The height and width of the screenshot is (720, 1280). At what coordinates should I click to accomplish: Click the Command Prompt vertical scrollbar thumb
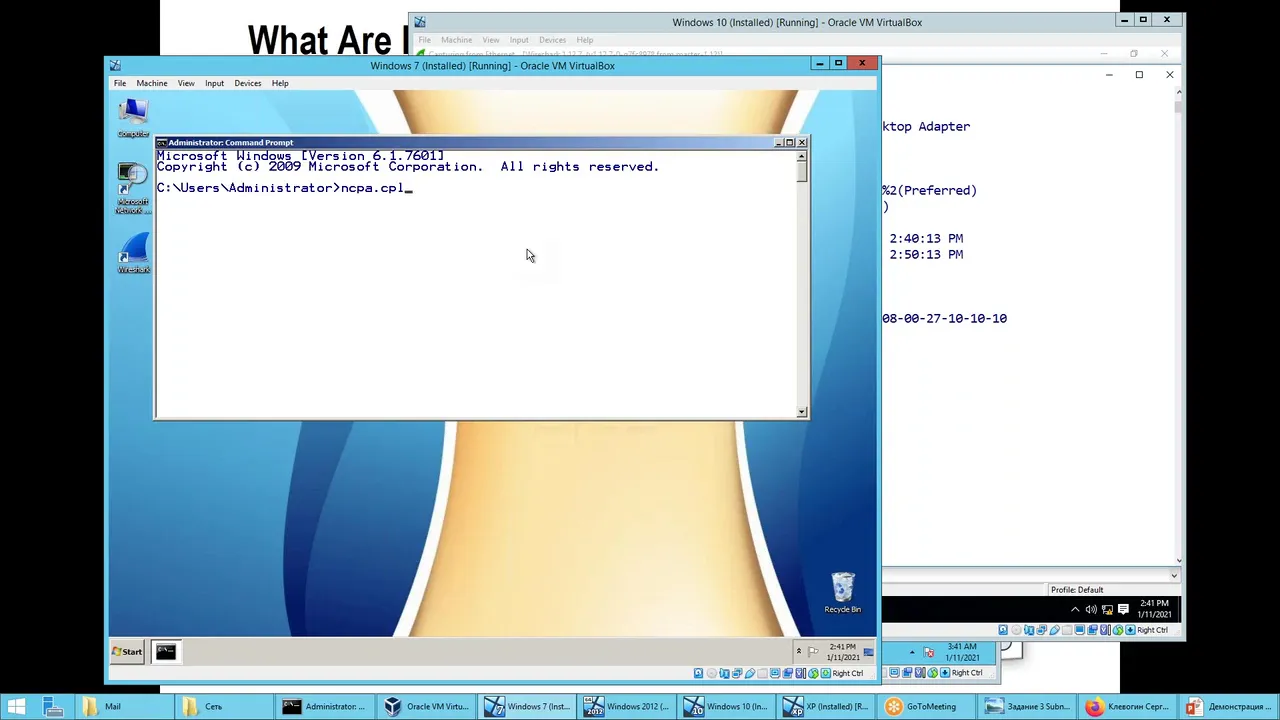point(802,172)
